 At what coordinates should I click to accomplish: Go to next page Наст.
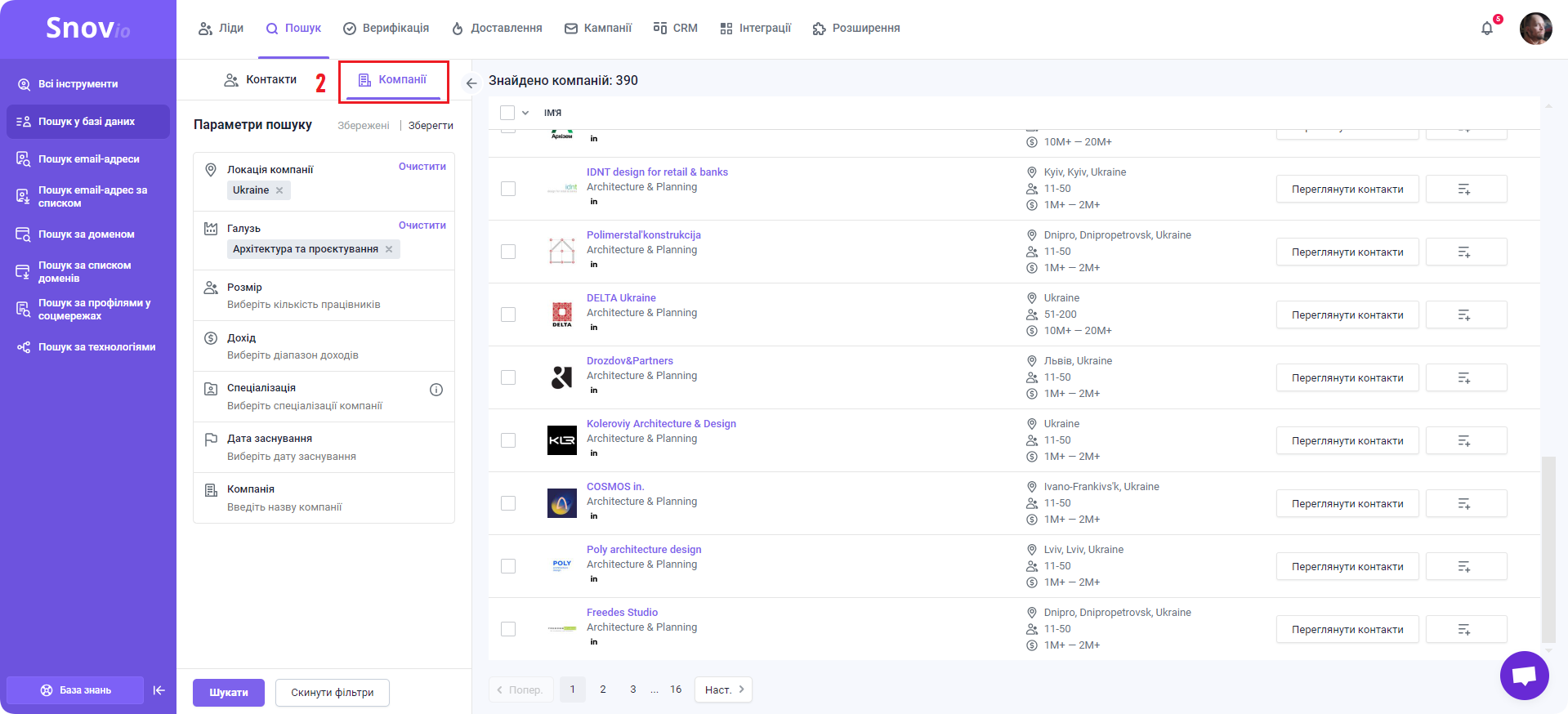click(x=724, y=689)
